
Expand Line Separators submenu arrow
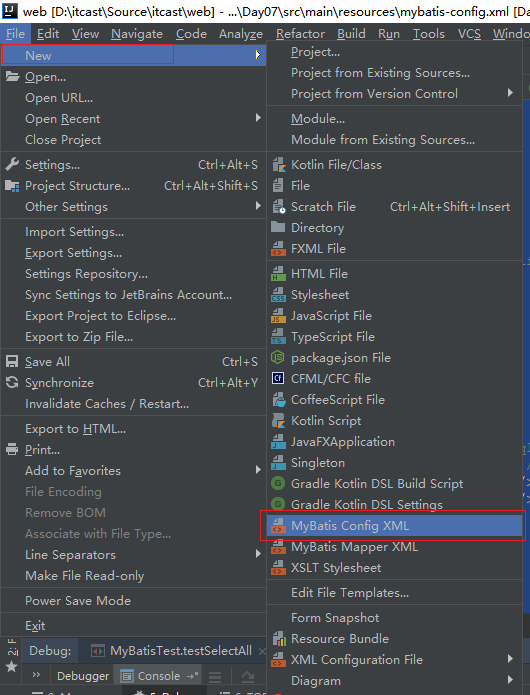pyautogui.click(x=258, y=554)
